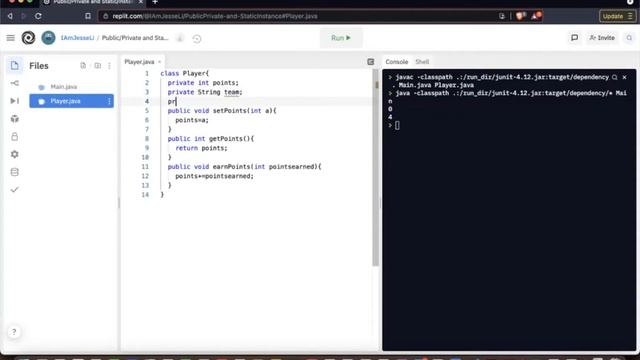Switch to the Shell tab
Image resolution: width=640 pixels, height=360 pixels.
click(x=422, y=62)
